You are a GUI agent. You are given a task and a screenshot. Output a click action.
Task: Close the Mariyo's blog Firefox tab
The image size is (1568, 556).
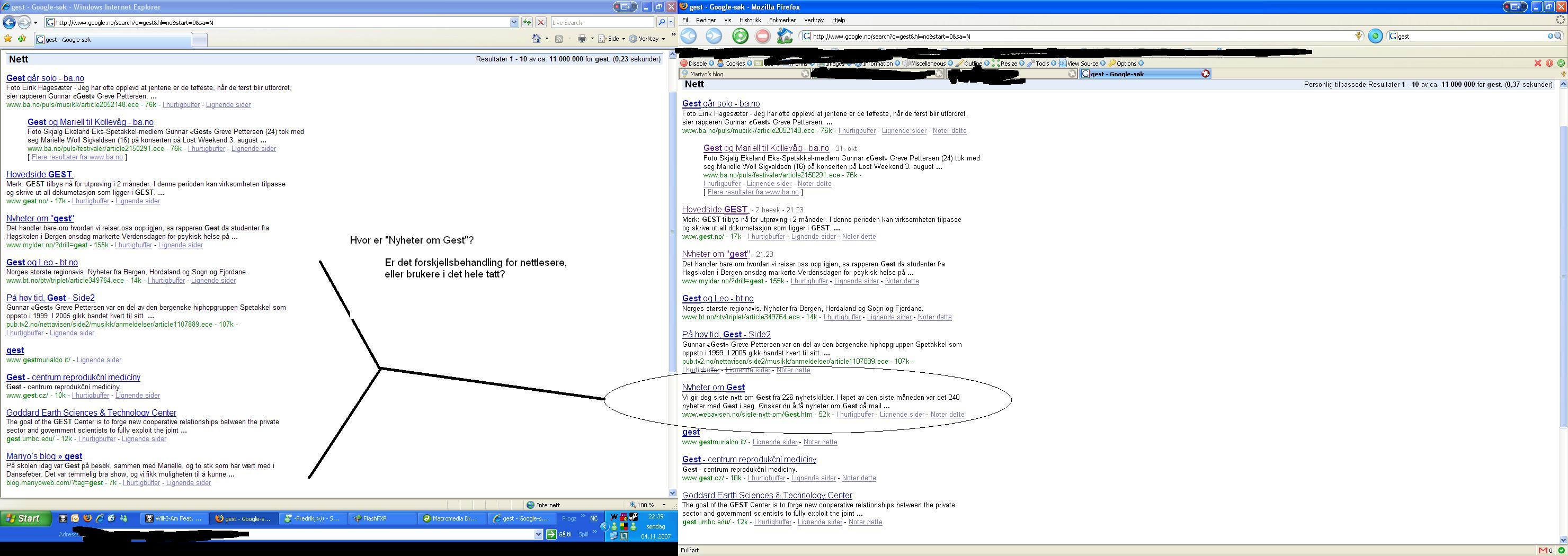tap(805, 74)
